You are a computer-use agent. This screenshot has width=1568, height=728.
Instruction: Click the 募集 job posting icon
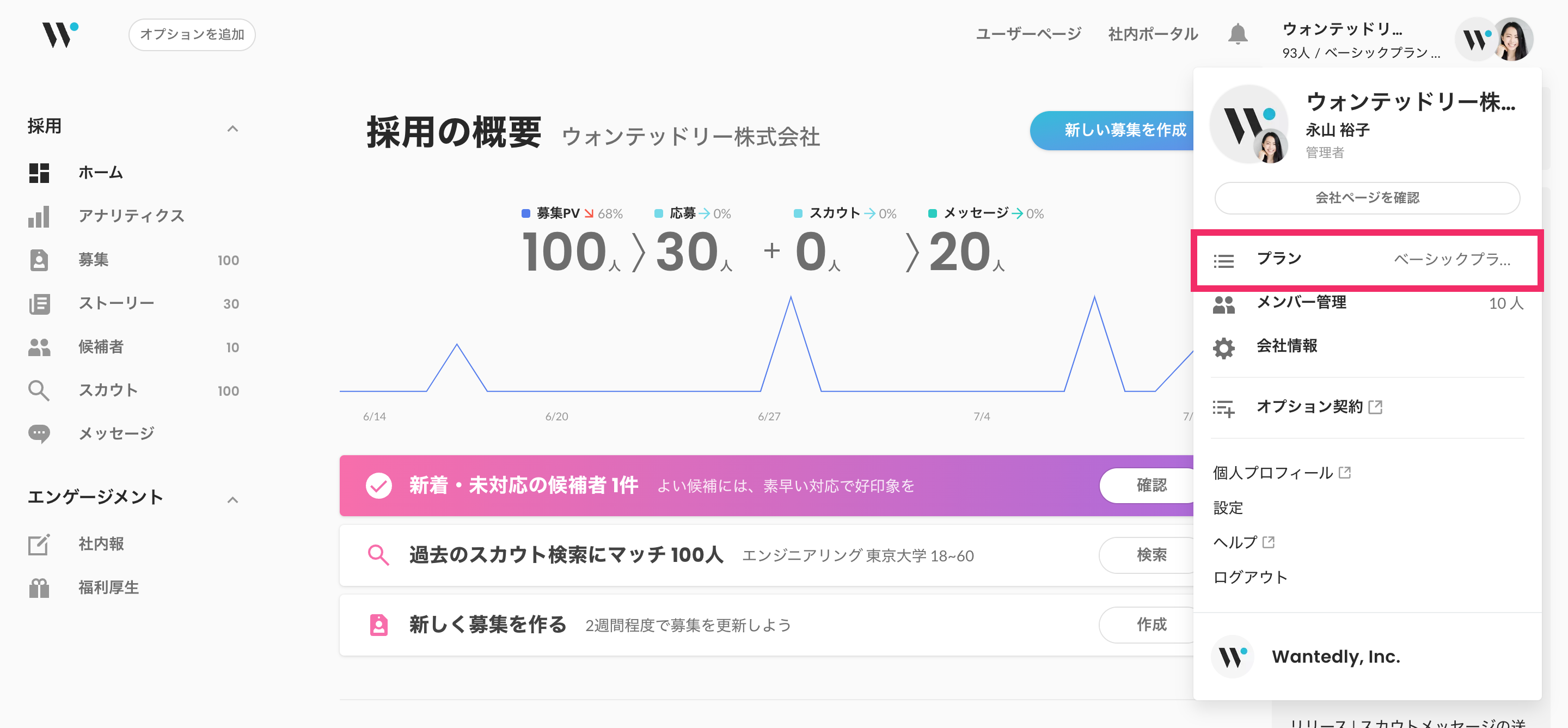pyautogui.click(x=39, y=260)
